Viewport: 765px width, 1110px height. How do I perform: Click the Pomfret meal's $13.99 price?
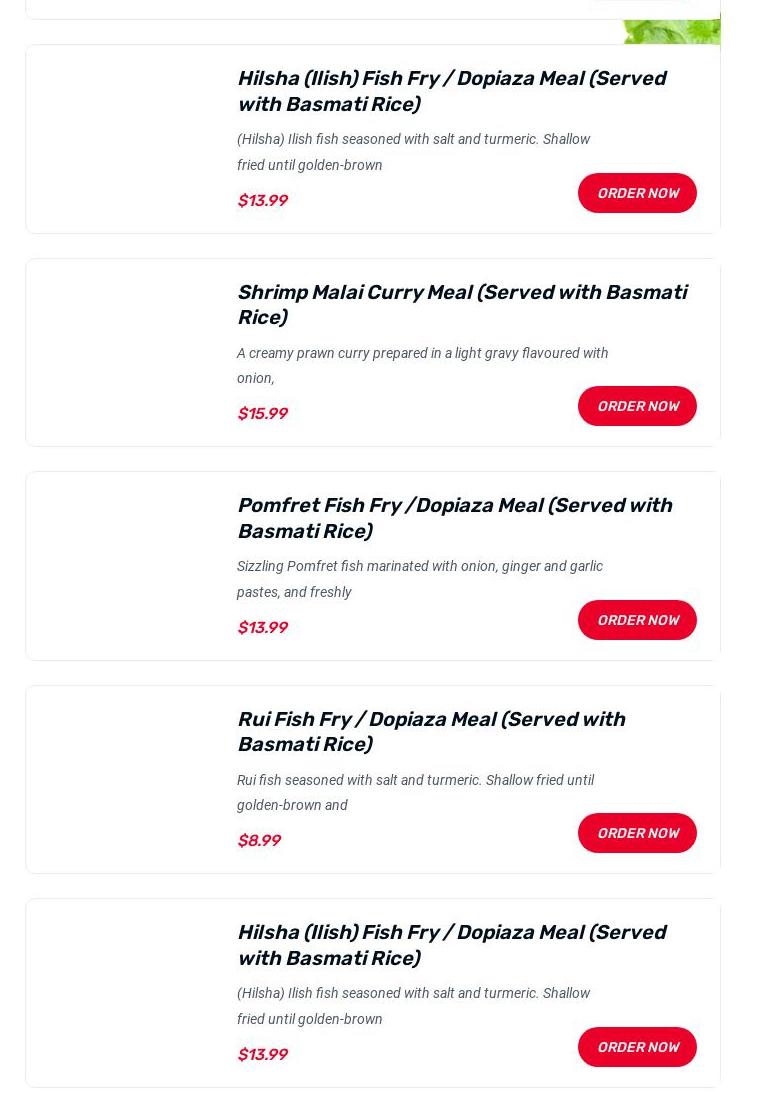[262, 628]
